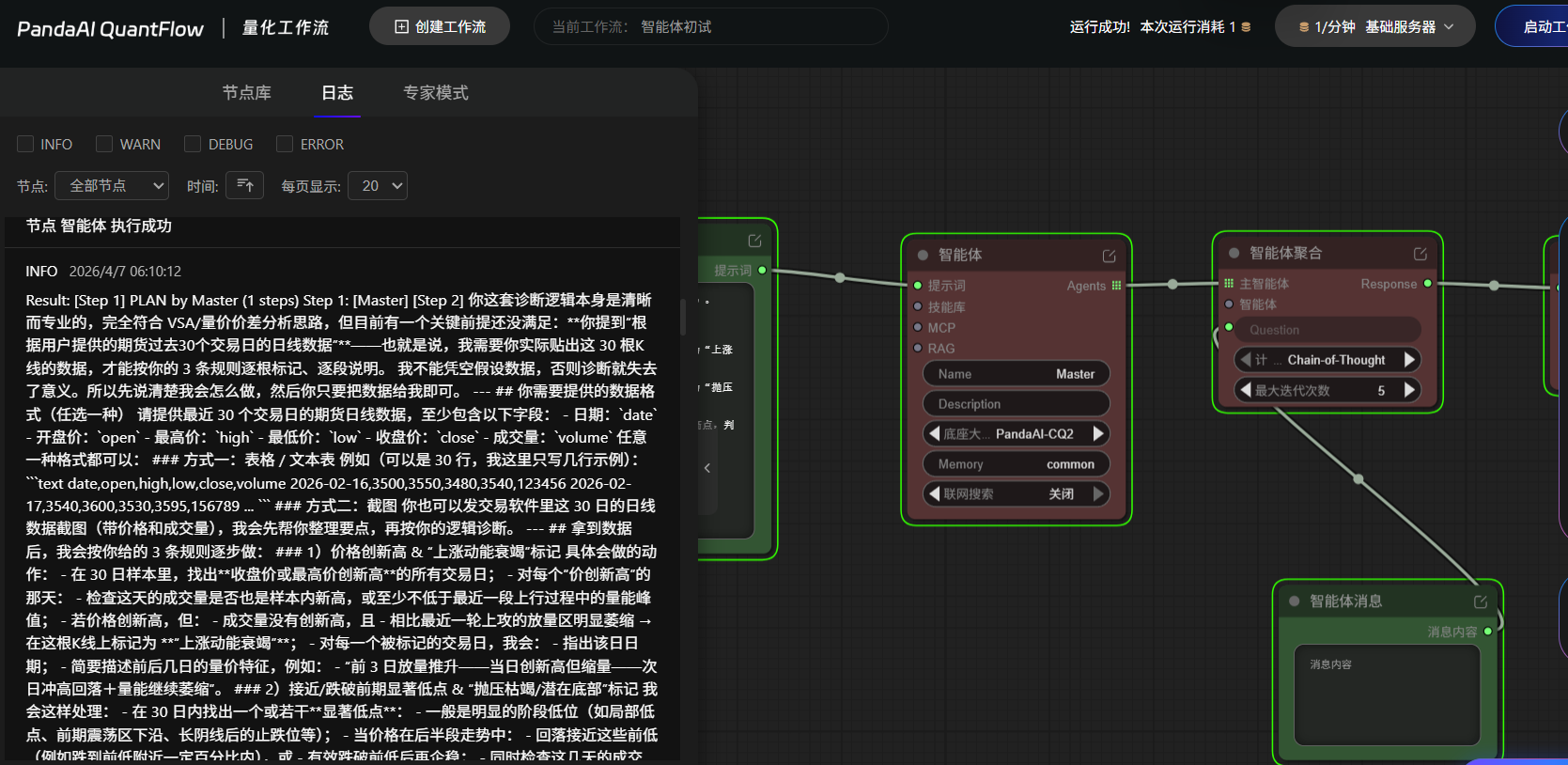Viewport: 1568px width, 765px height.
Task: Enable the INFO log filter checkbox
Action: (x=25, y=144)
